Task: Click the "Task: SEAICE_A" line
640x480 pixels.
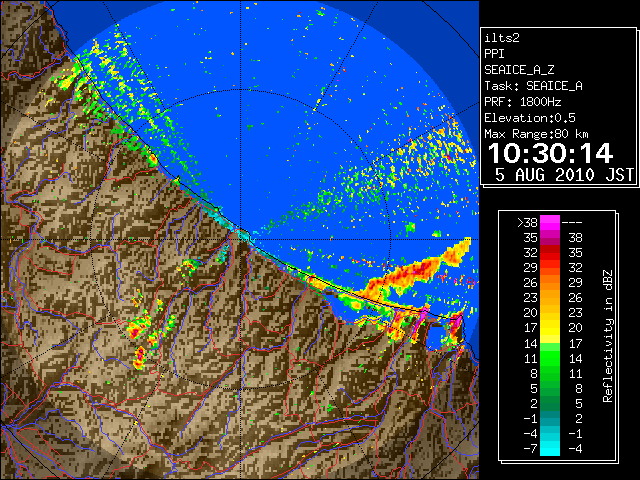Action: tap(533, 86)
